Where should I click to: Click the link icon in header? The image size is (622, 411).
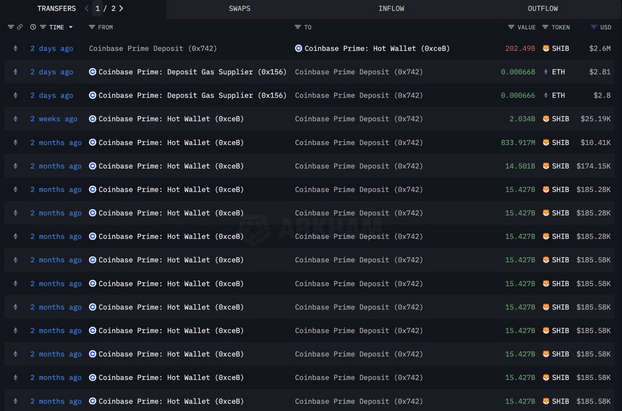(19, 27)
